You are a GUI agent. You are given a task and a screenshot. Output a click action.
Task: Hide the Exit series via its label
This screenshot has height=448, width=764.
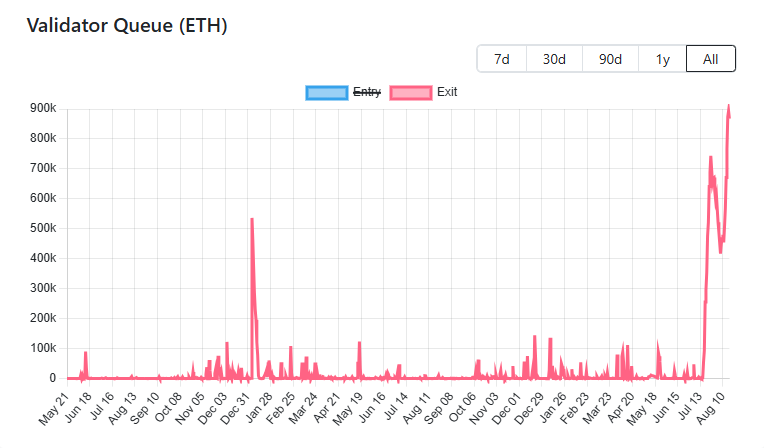pos(447,92)
